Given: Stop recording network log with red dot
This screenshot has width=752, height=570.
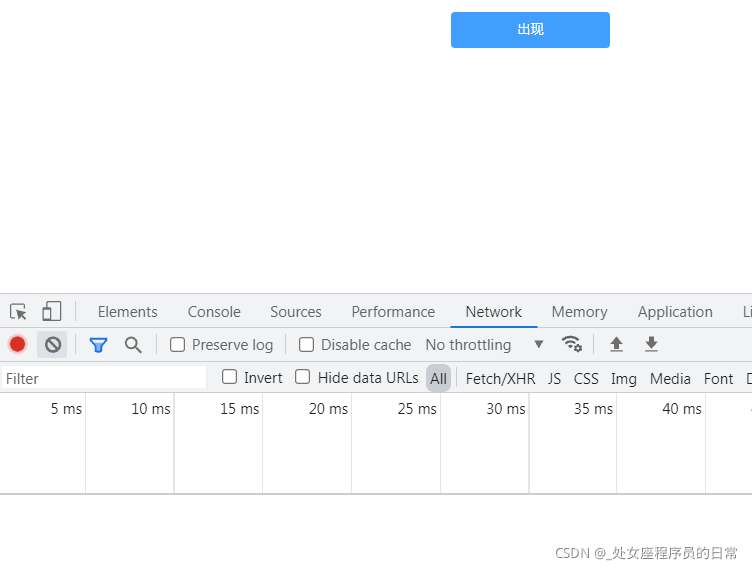Looking at the screenshot, I should 18,344.
